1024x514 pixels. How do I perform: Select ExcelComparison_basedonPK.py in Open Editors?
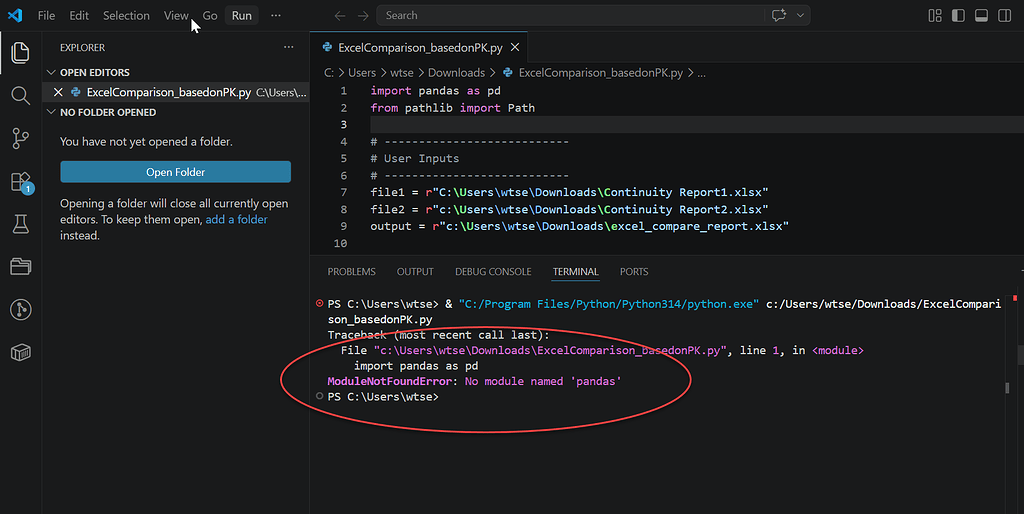click(176, 92)
